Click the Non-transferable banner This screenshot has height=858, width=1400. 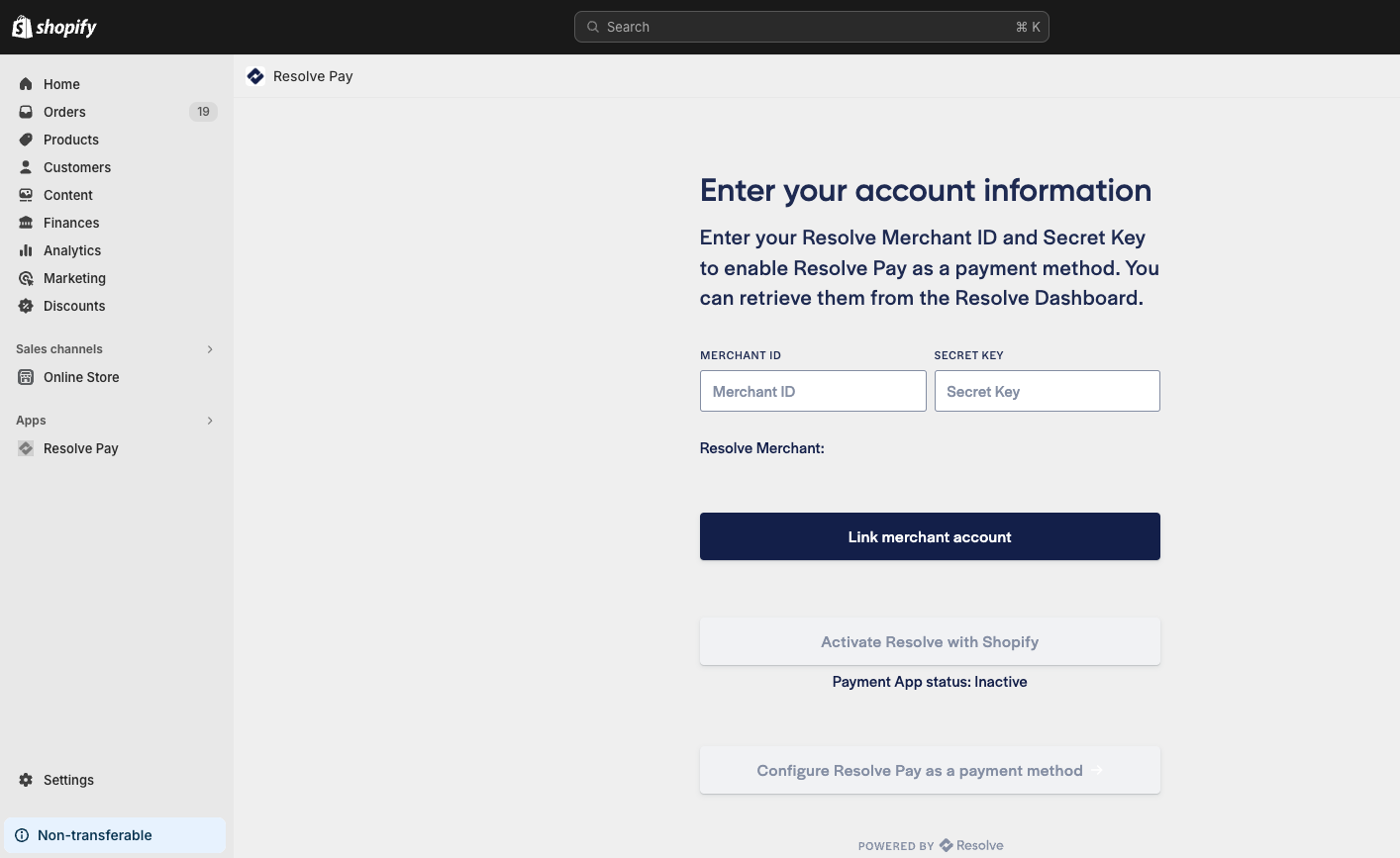click(115, 835)
